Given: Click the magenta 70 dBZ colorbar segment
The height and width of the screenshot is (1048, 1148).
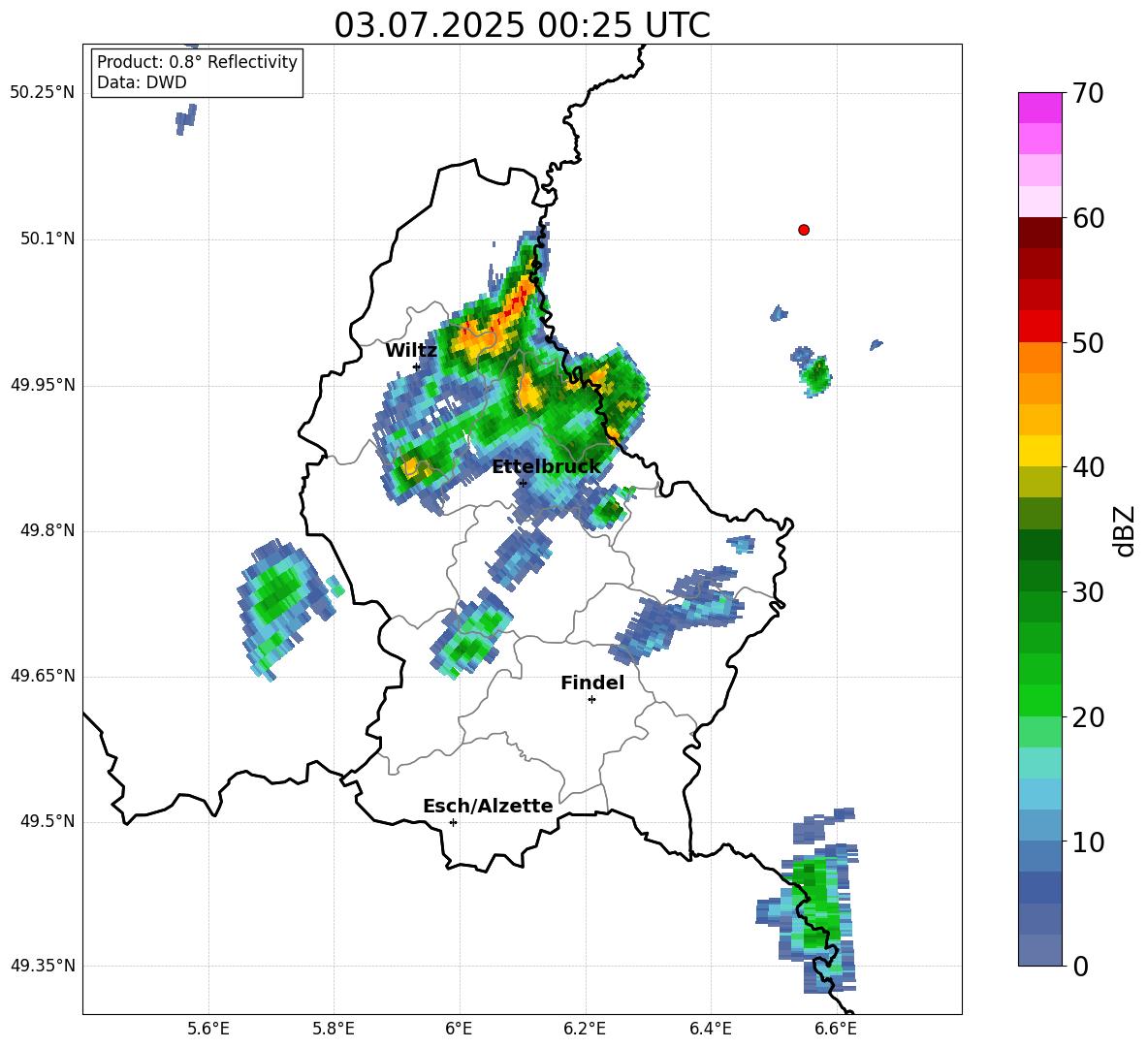Looking at the screenshot, I should tap(1039, 108).
